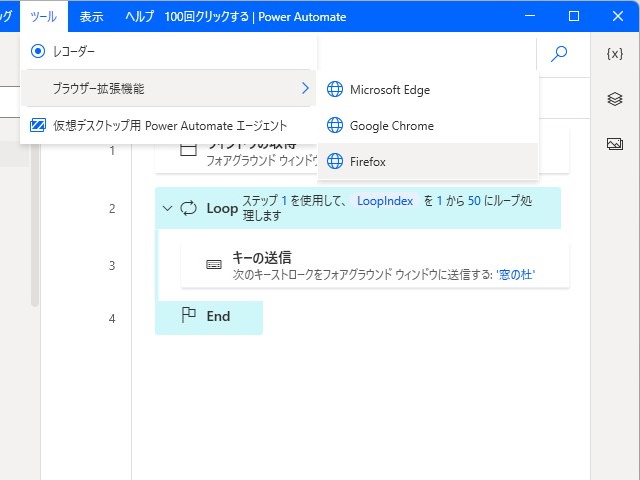
Task: Click the keyboard icon of キーの送信
Action: tap(214, 265)
